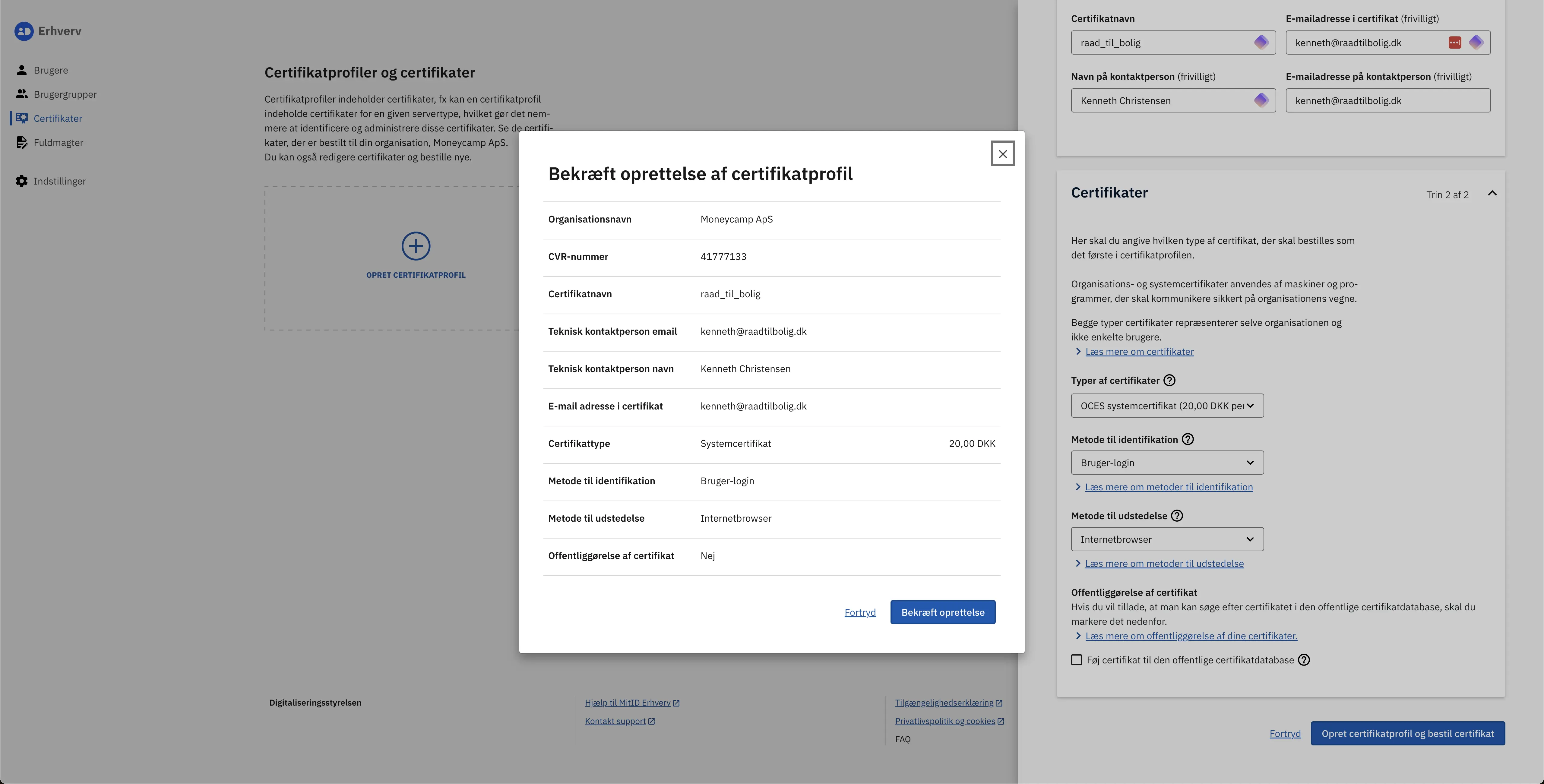Click the MitID Erhverv logo icon

pos(24,31)
